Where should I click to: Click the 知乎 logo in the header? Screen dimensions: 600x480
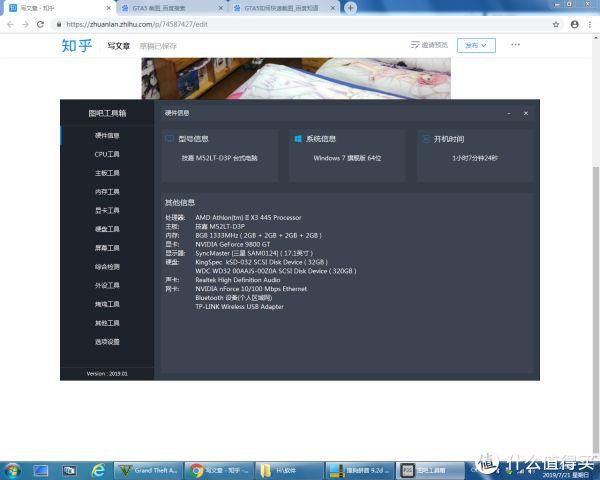point(77,46)
